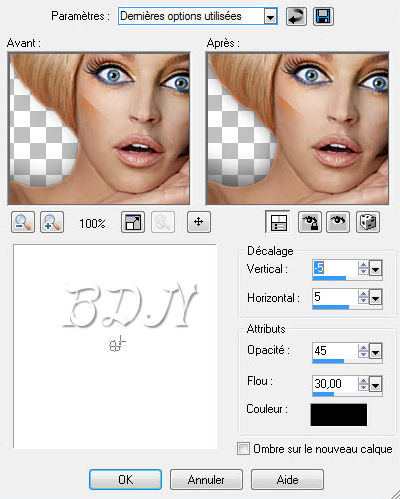Click the fit preview to window icon
Screen dimensions: 400x499
pyautogui.click(x=133, y=222)
